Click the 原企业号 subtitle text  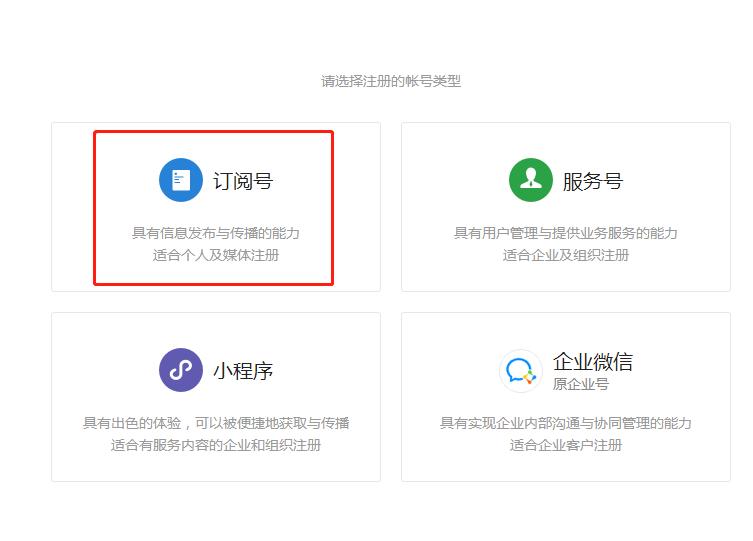tap(581, 384)
